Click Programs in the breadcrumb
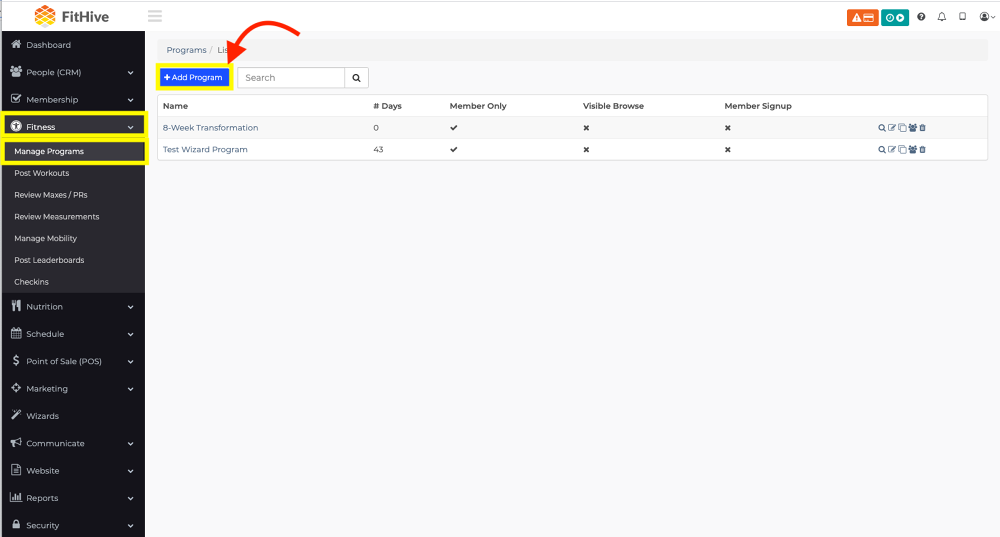 [186, 50]
